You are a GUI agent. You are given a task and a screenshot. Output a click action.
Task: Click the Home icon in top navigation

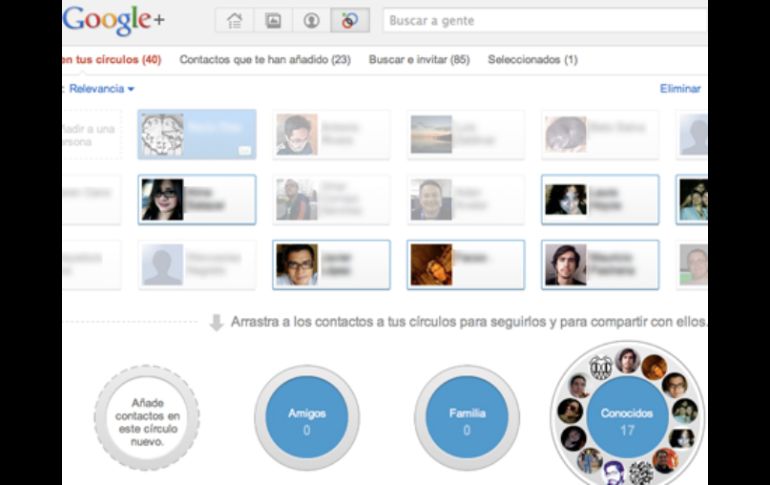(234, 20)
